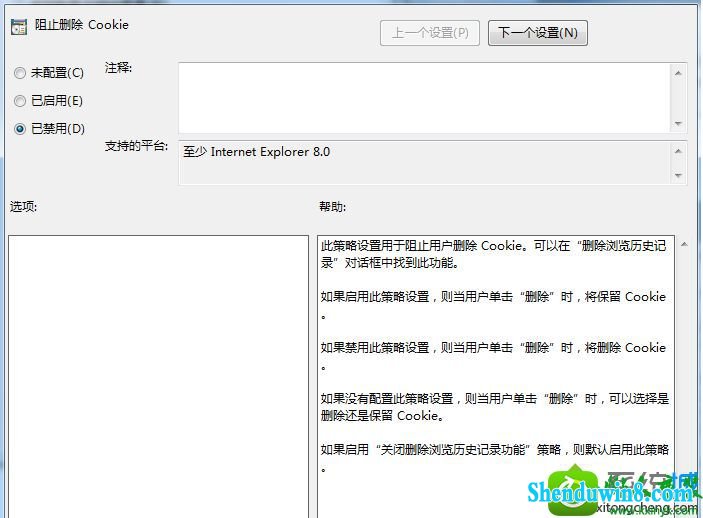This screenshot has width=703, height=518.
Task: Click the comment box scroll down arrow
Action: click(678, 123)
